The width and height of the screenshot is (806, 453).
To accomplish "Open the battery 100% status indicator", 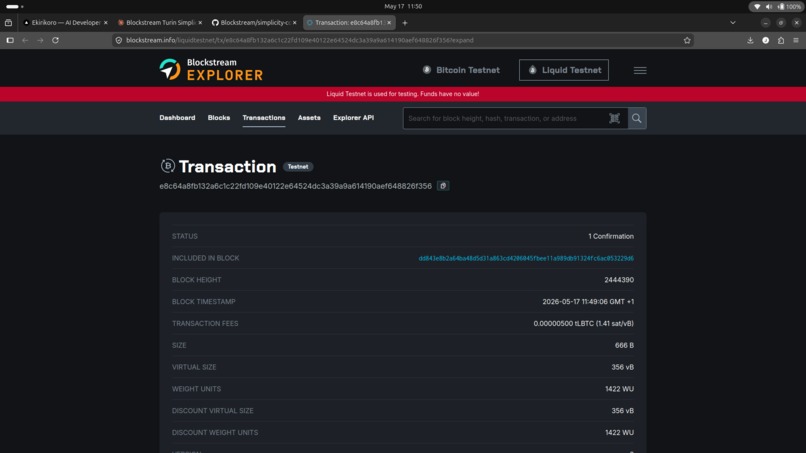I will pyautogui.click(x=790, y=7).
